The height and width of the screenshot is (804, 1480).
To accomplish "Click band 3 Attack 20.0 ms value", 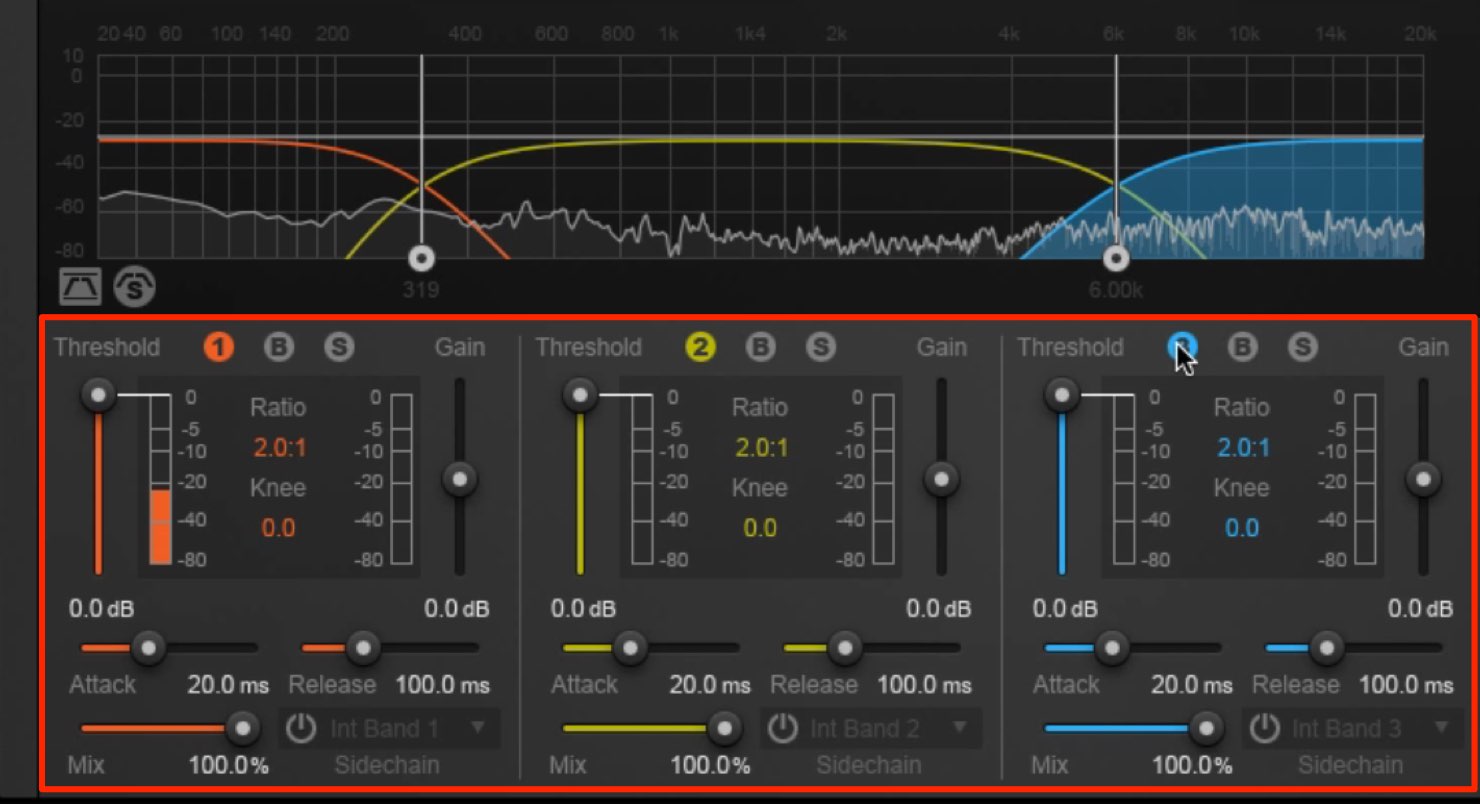I will (x=1192, y=685).
